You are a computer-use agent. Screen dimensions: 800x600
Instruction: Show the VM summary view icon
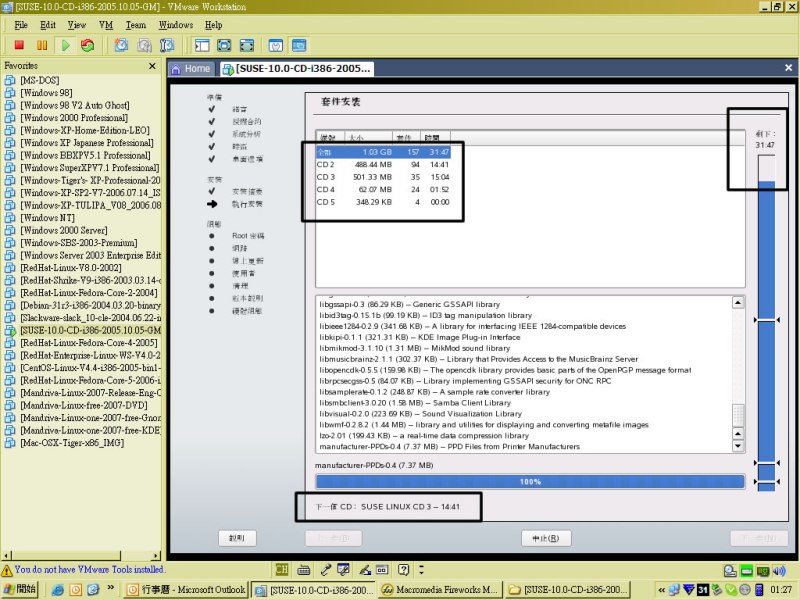coord(276,45)
